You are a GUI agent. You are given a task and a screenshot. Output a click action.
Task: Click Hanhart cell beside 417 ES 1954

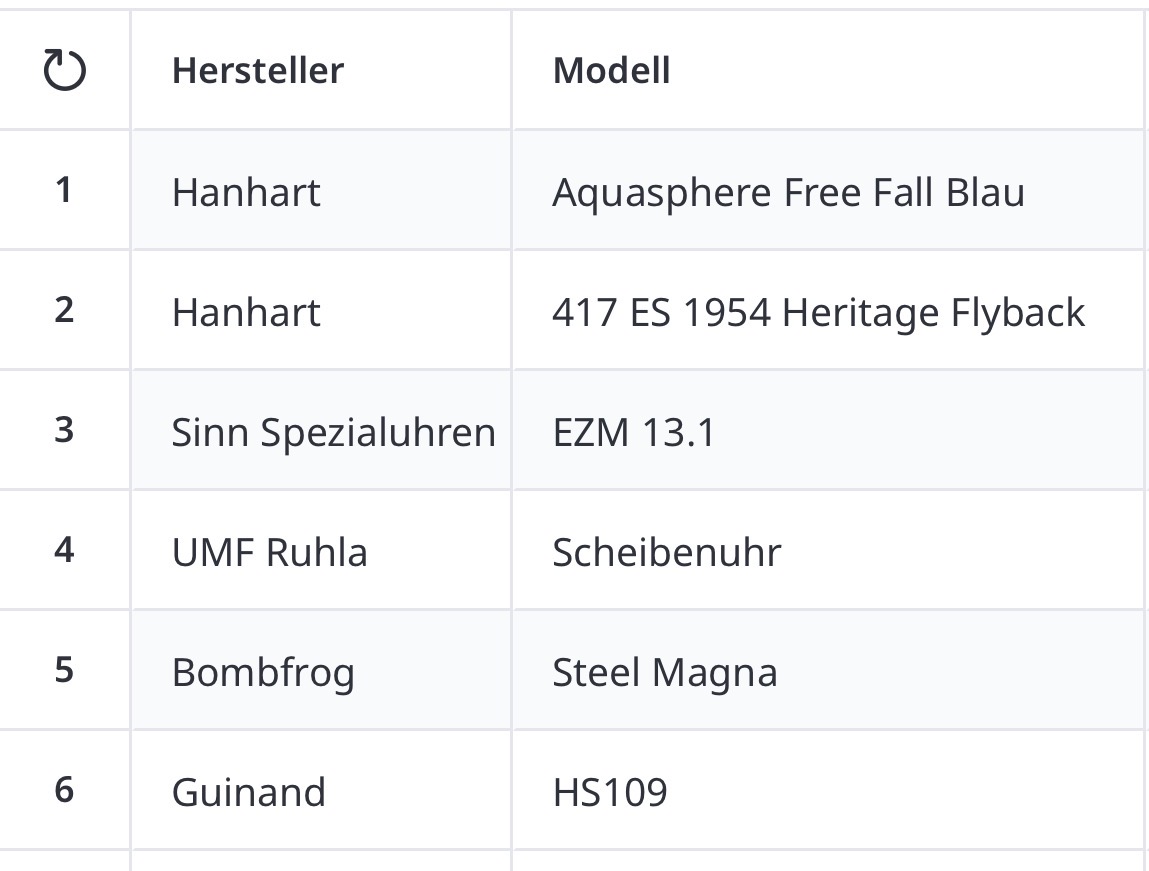tap(246, 312)
